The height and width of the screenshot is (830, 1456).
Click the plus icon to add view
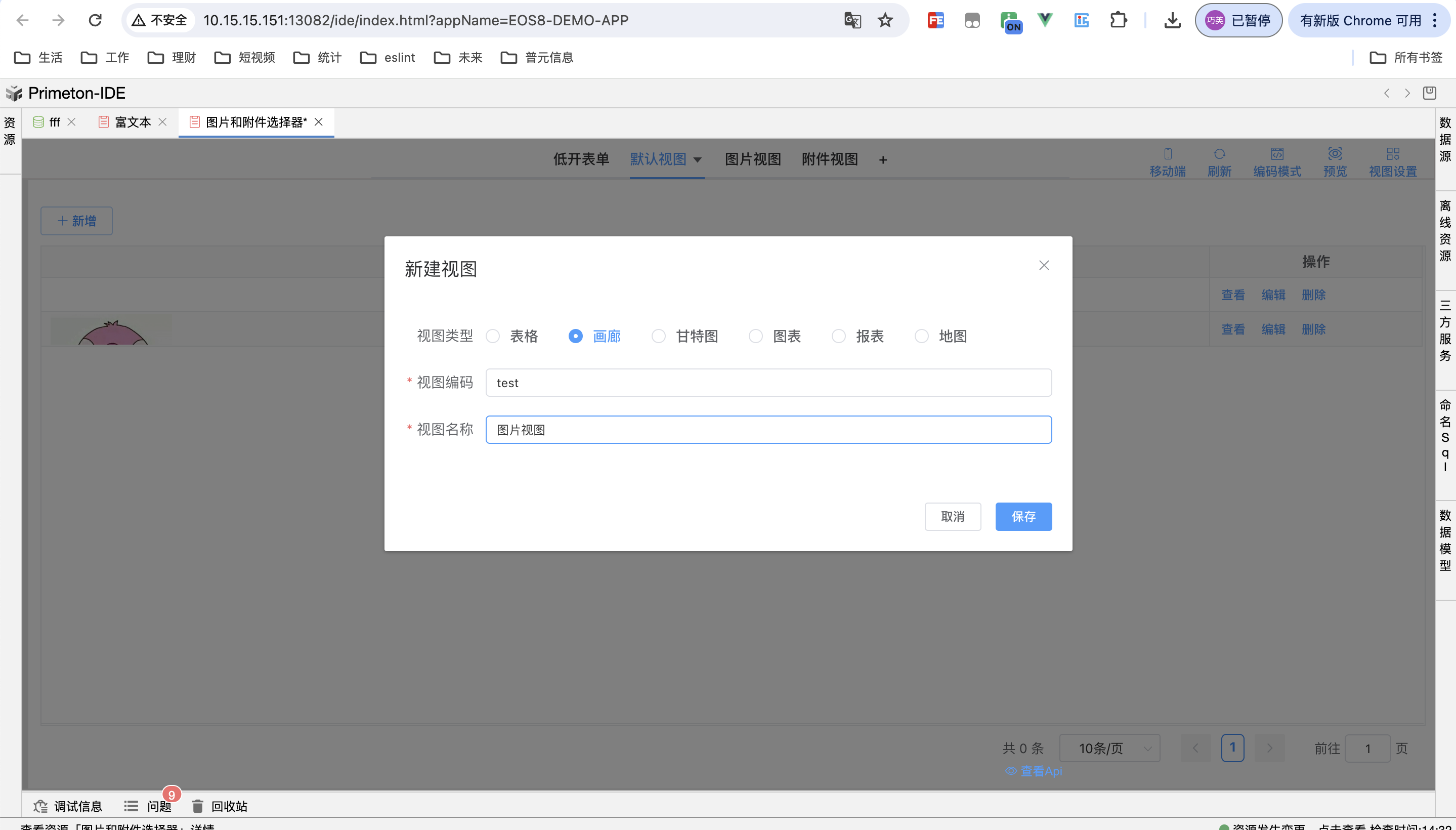click(x=883, y=160)
